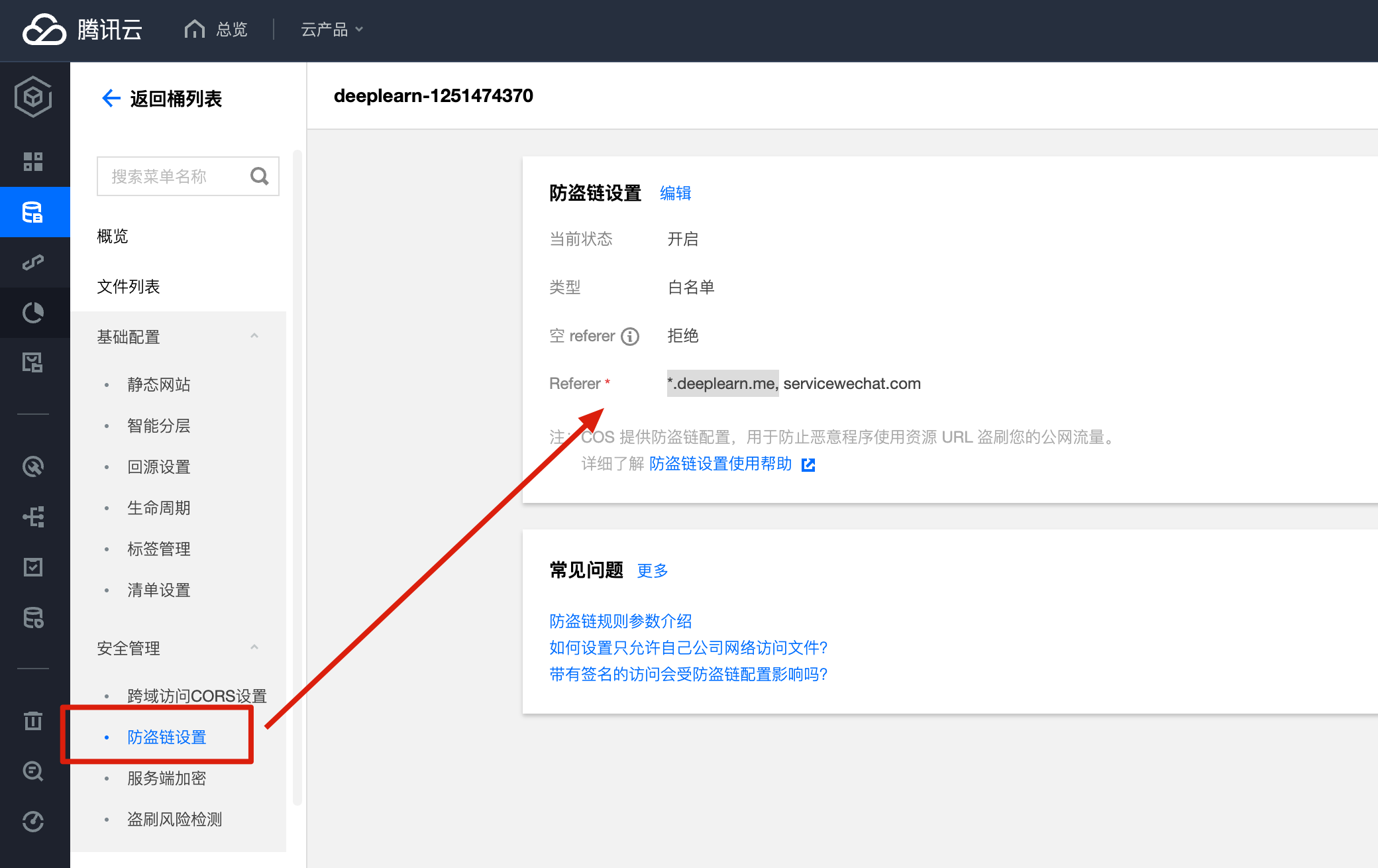1378x868 pixels.
Task: Click the chain link sidebar icon
Action: tap(33, 262)
